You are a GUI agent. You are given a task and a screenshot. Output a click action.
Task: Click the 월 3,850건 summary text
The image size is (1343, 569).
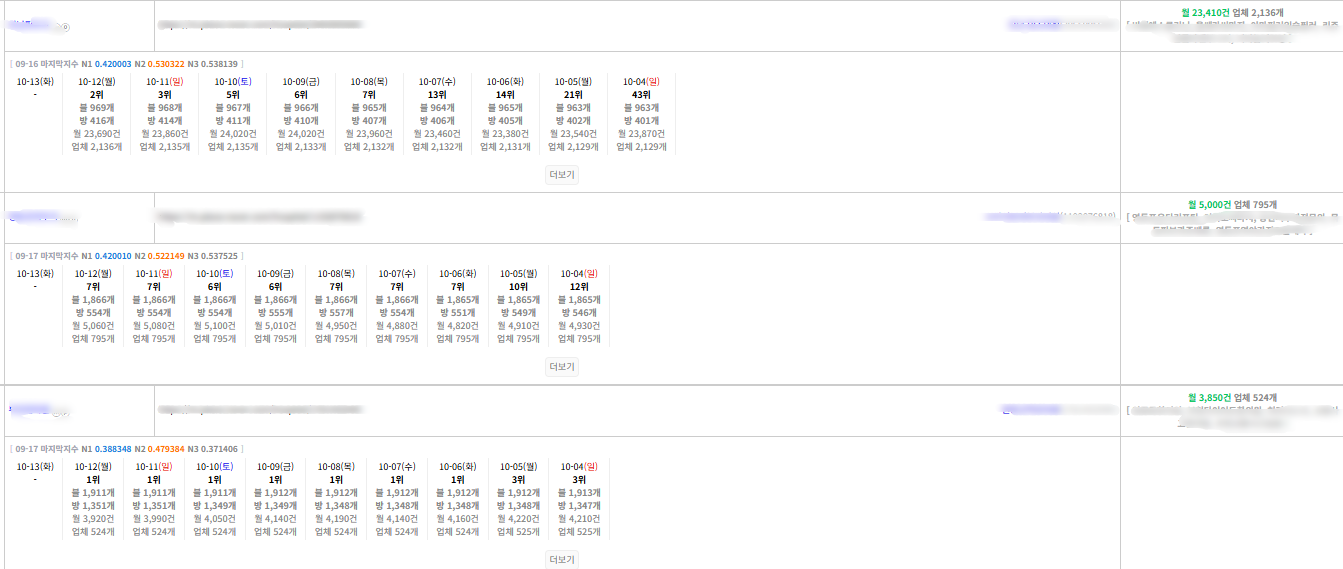(1209, 397)
